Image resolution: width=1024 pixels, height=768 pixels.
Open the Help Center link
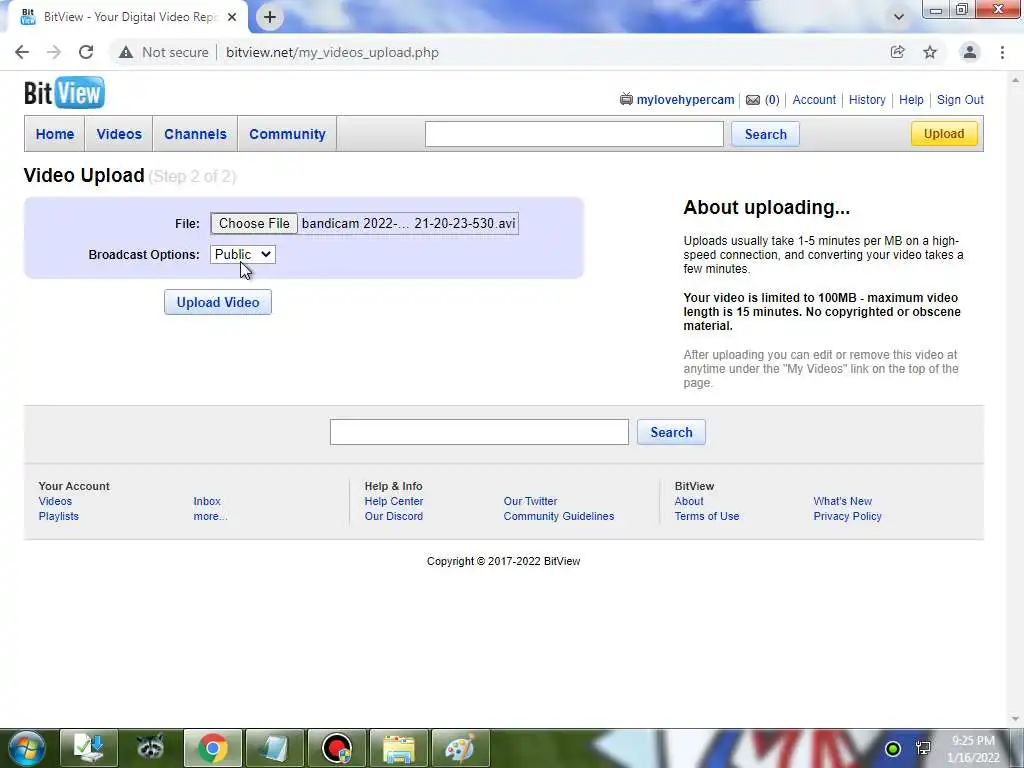point(394,501)
